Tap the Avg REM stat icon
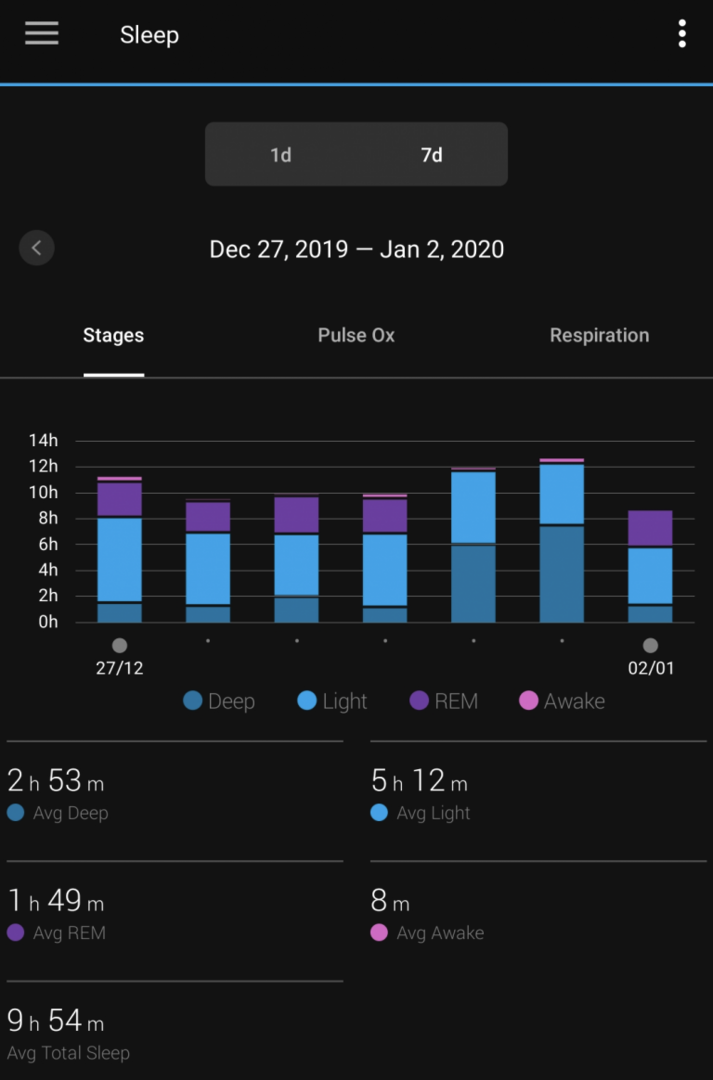This screenshot has height=1080, width=713. click(x=16, y=933)
